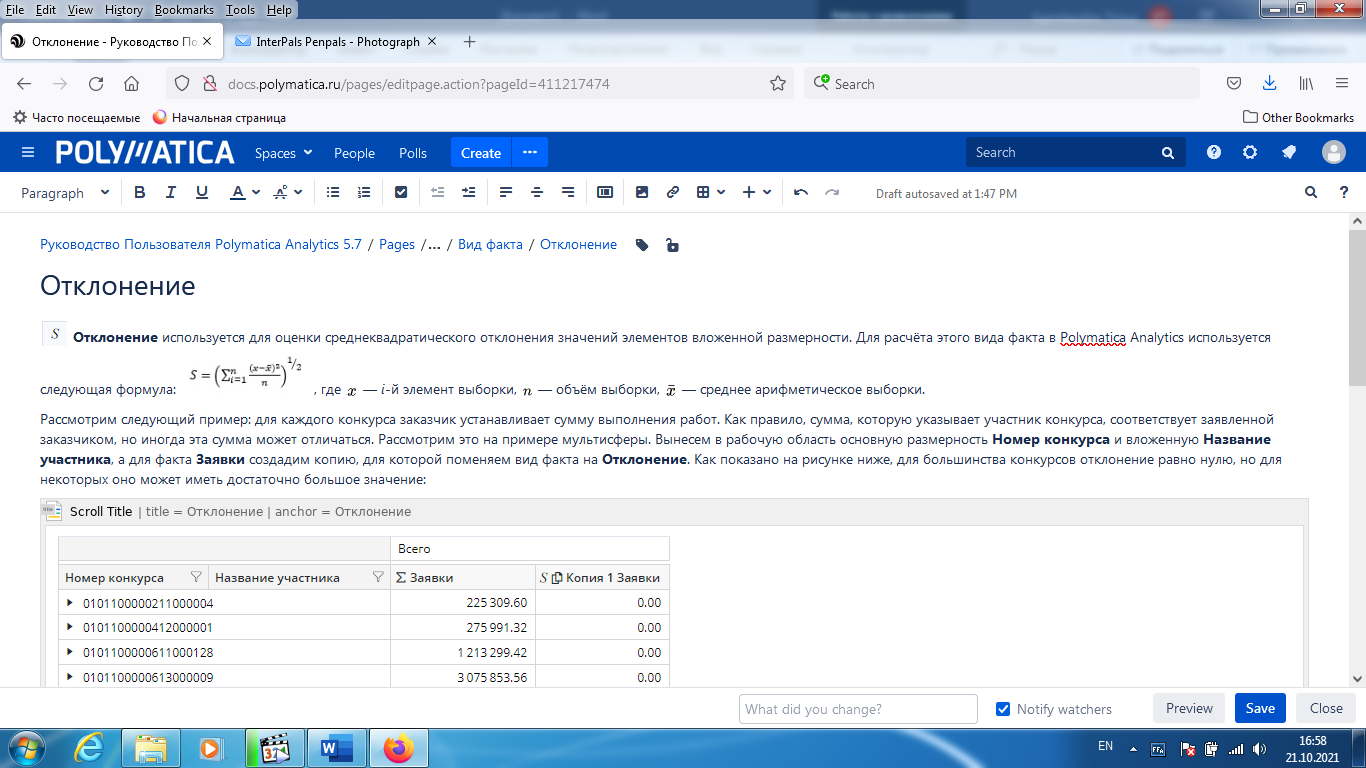Uncheck the Notify watchers checkbox
Image resolution: width=1366 pixels, height=768 pixels.
1003,709
